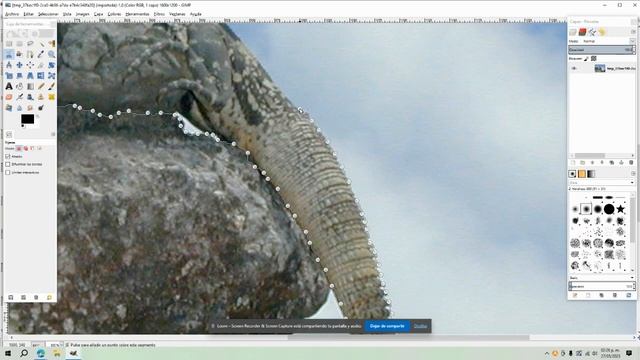This screenshot has width=640, height=360.
Task: Select the Rectangle Select tool
Action: pos(9,44)
